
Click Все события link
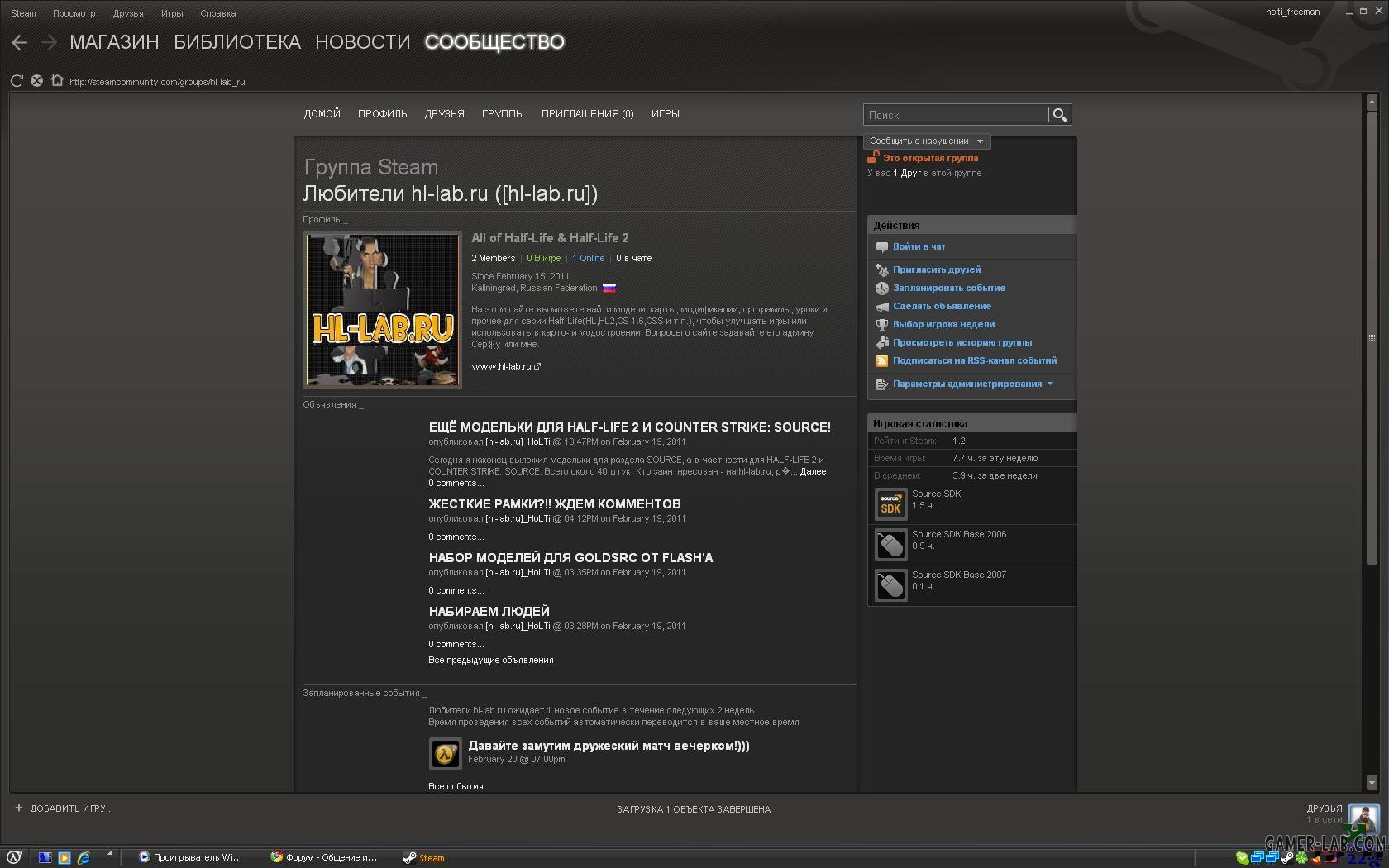click(x=456, y=787)
